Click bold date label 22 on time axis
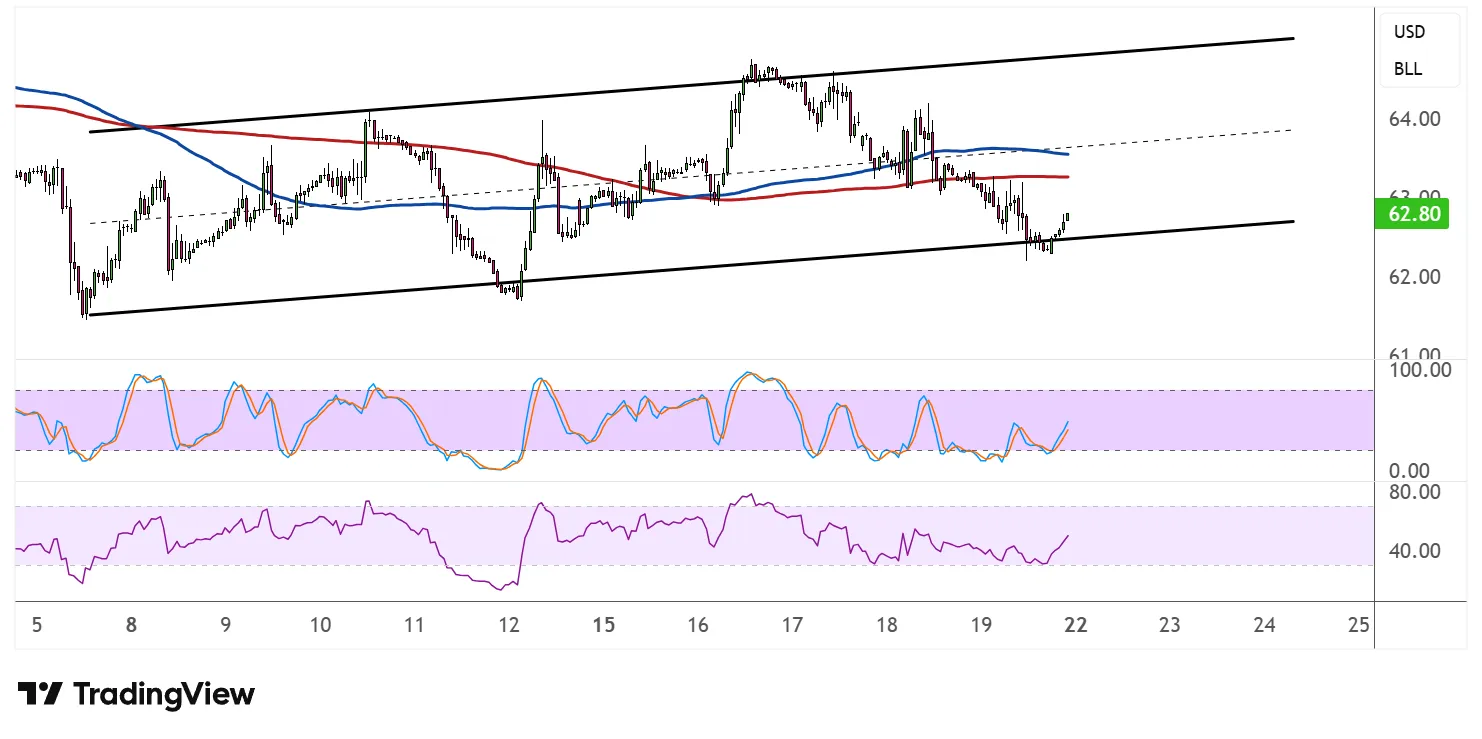The height and width of the screenshot is (739, 1482). (x=1075, y=626)
